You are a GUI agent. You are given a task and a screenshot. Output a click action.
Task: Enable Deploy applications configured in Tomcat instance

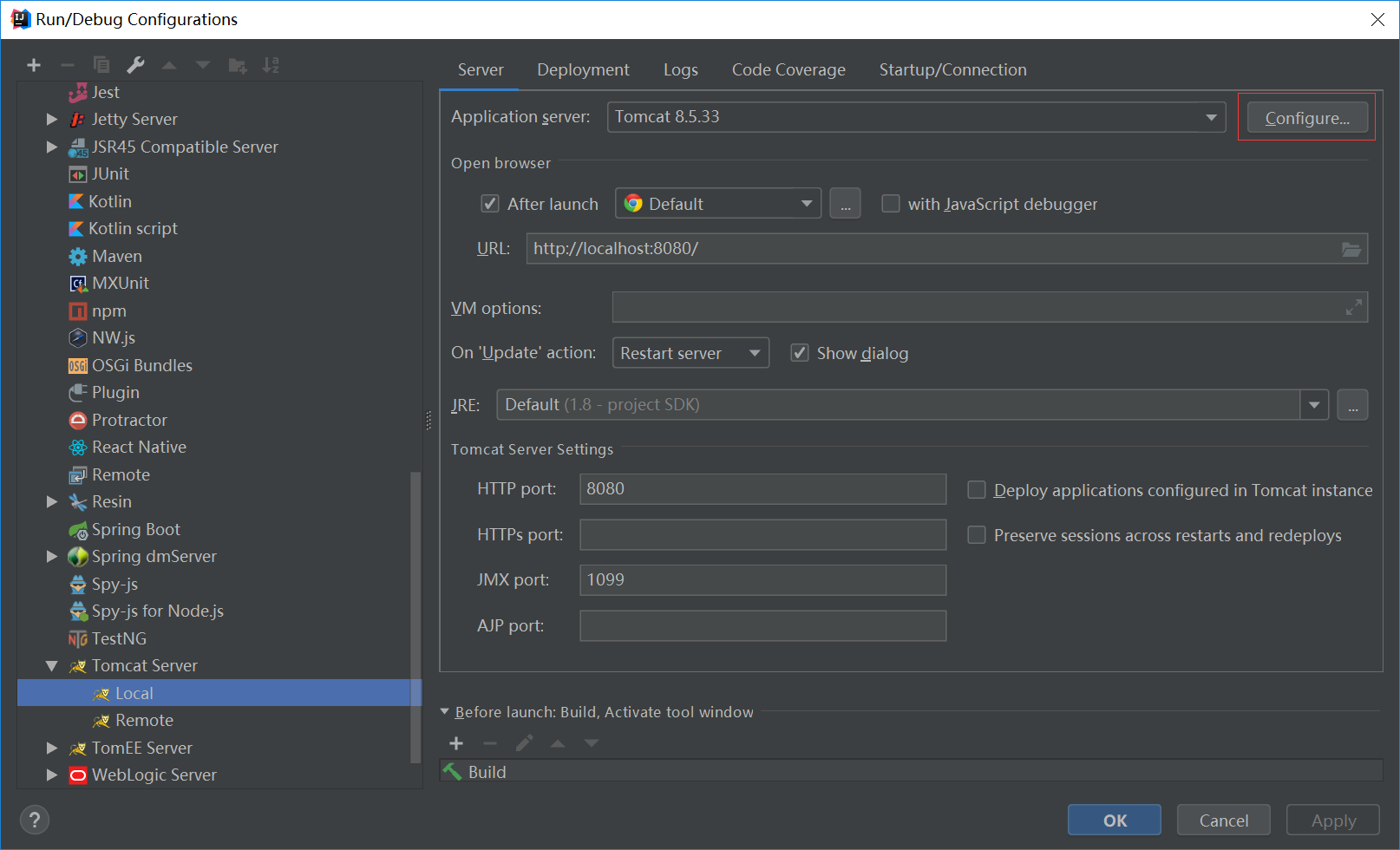coord(977,490)
